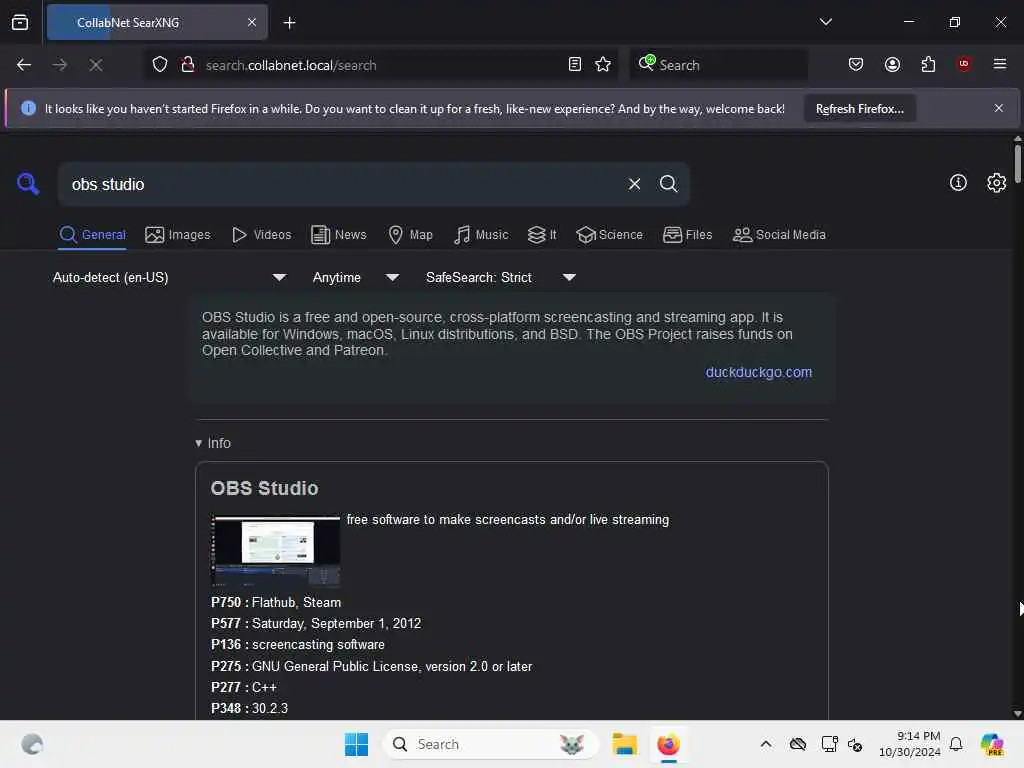Click the OneDrive cloud tray icon

[x=797, y=744]
